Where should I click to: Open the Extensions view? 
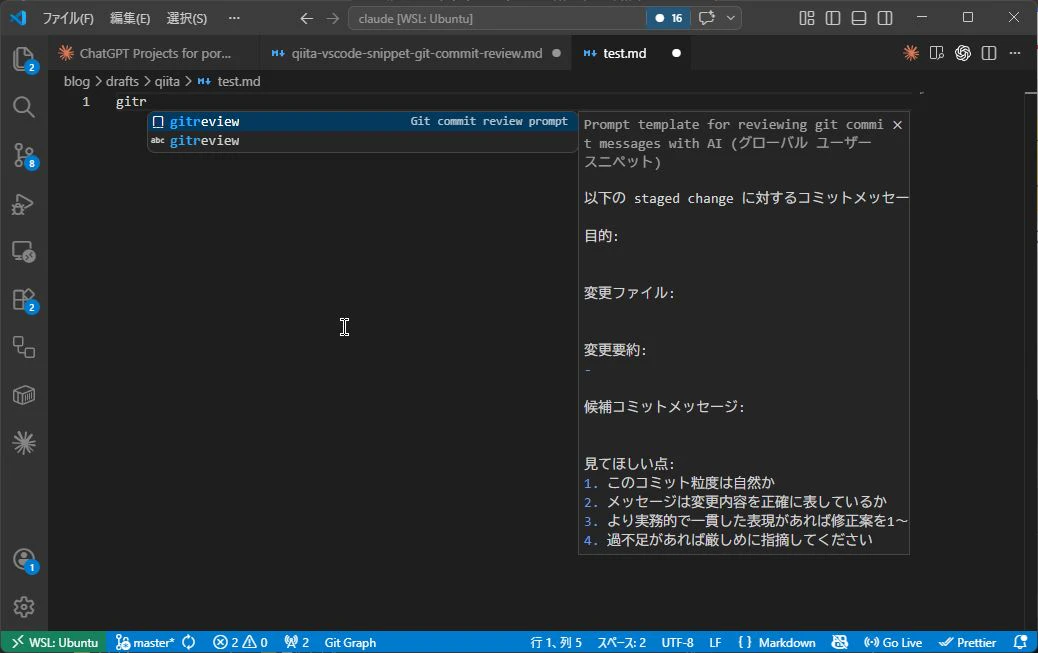coord(24,300)
